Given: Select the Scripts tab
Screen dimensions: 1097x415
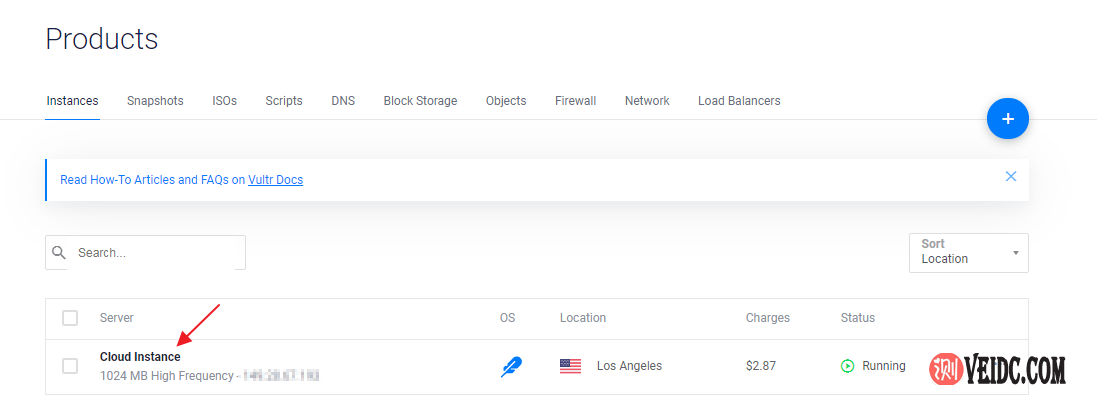Looking at the screenshot, I should tap(284, 101).
